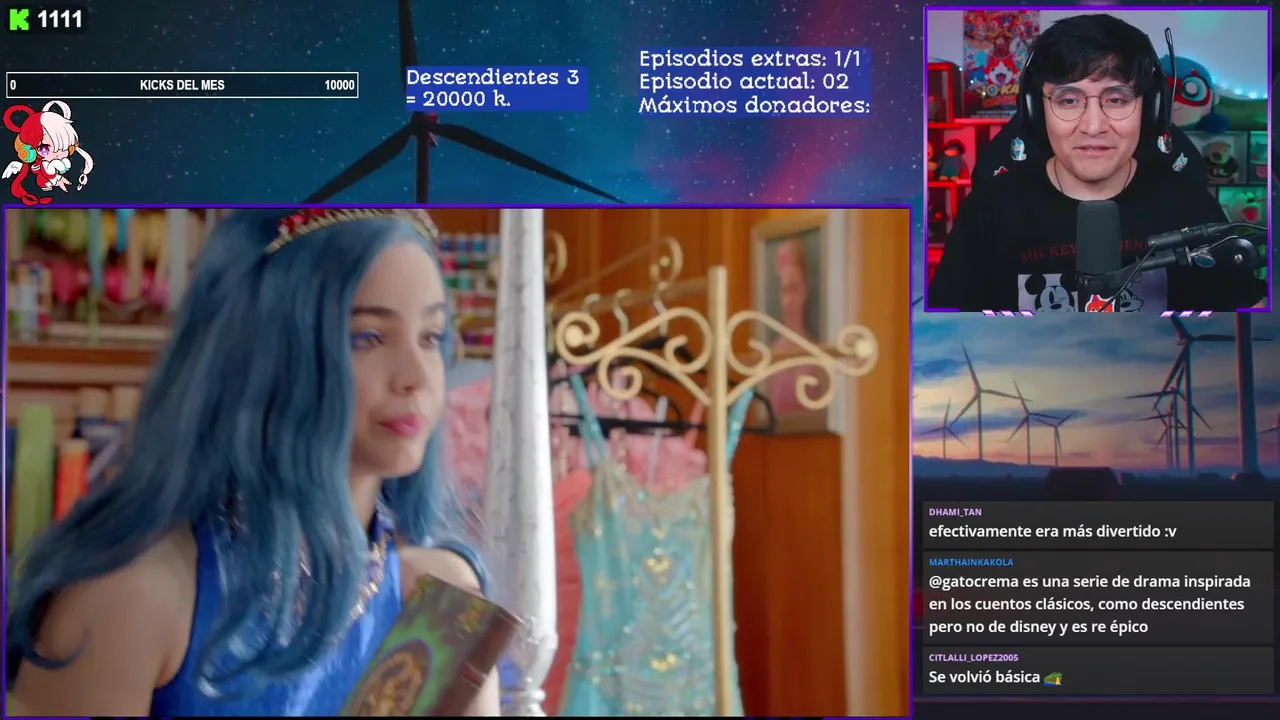Screen dimensions: 1280x720
Task: Click the Episodio actual: 02 text
Action: pyautogui.click(x=744, y=82)
